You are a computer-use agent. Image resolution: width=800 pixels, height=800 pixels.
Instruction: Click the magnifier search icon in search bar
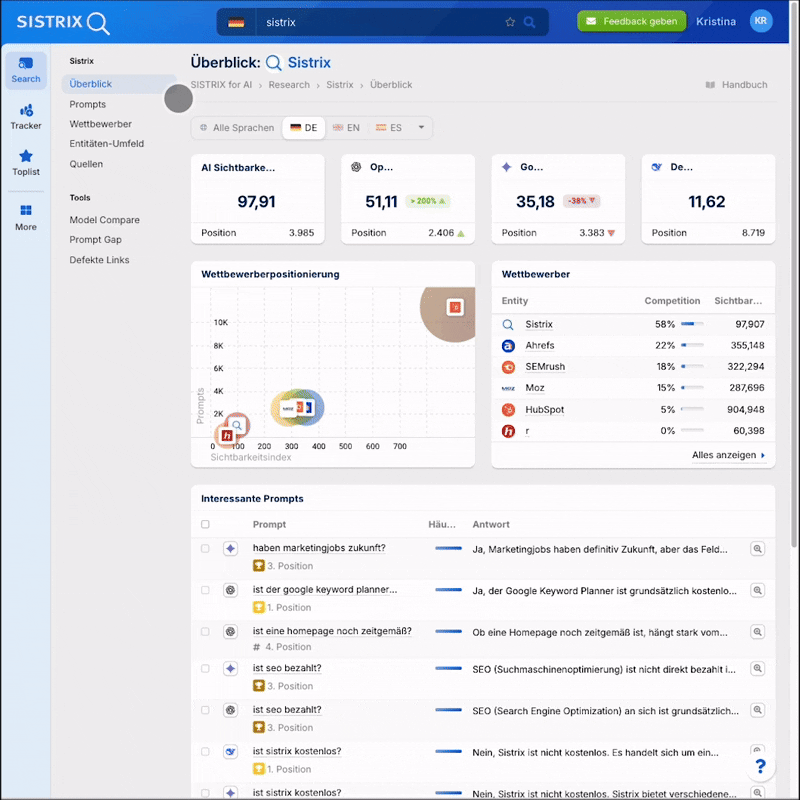click(x=530, y=22)
